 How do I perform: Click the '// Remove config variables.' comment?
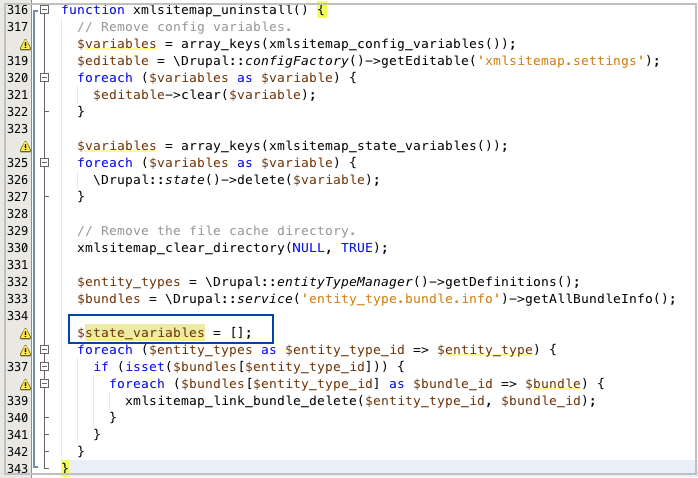point(184,27)
